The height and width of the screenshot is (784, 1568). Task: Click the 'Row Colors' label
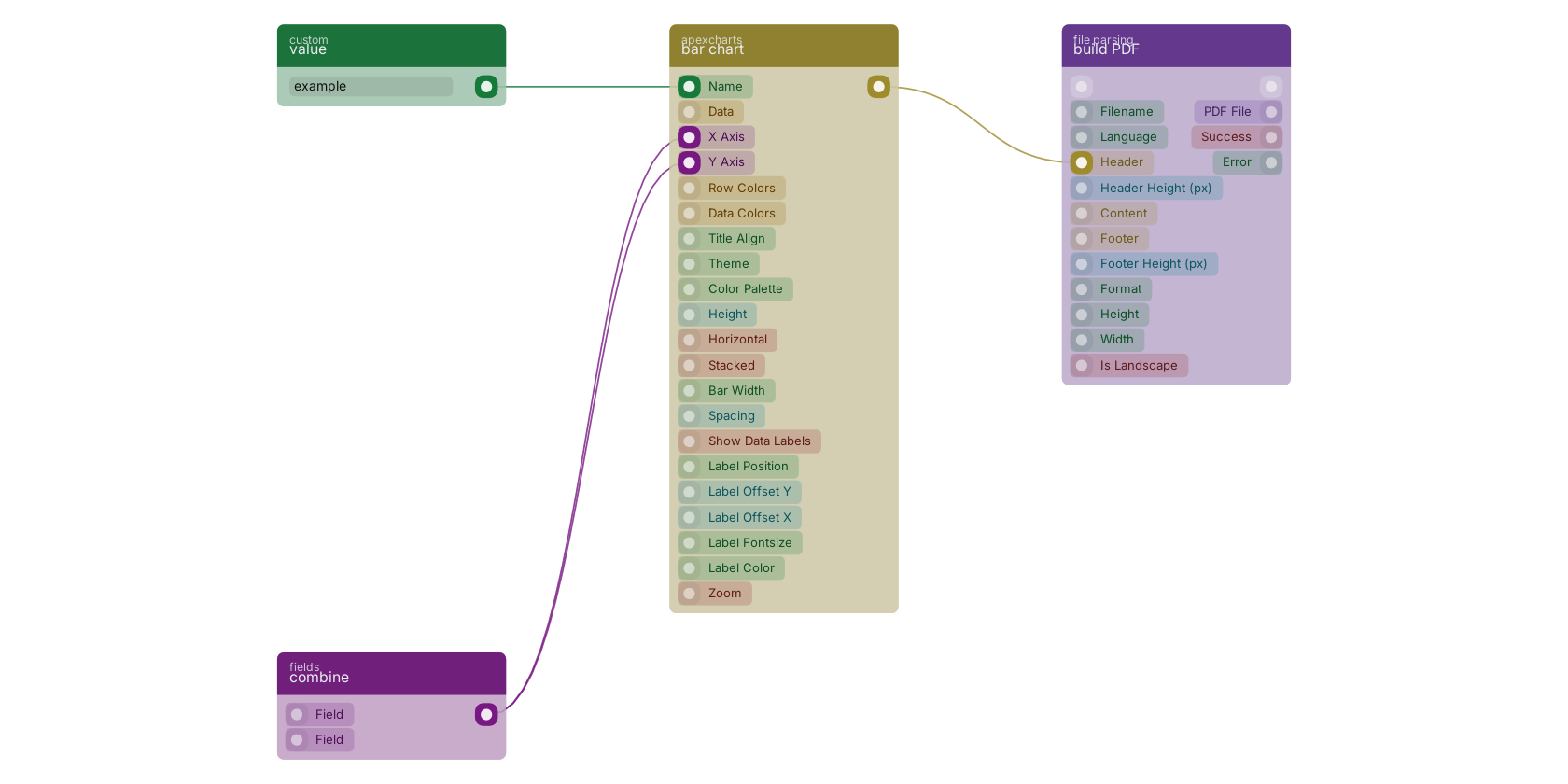click(x=741, y=189)
